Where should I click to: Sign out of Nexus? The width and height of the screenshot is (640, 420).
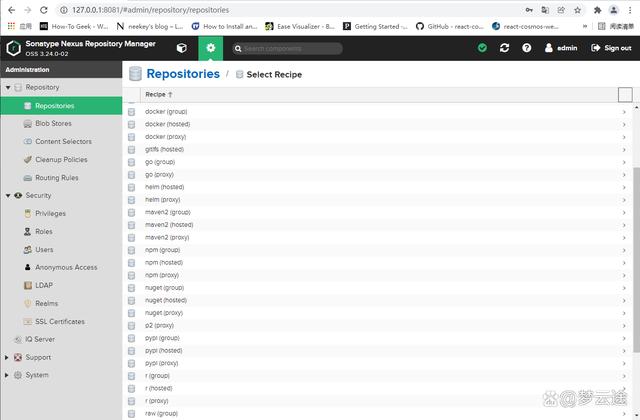[611, 48]
